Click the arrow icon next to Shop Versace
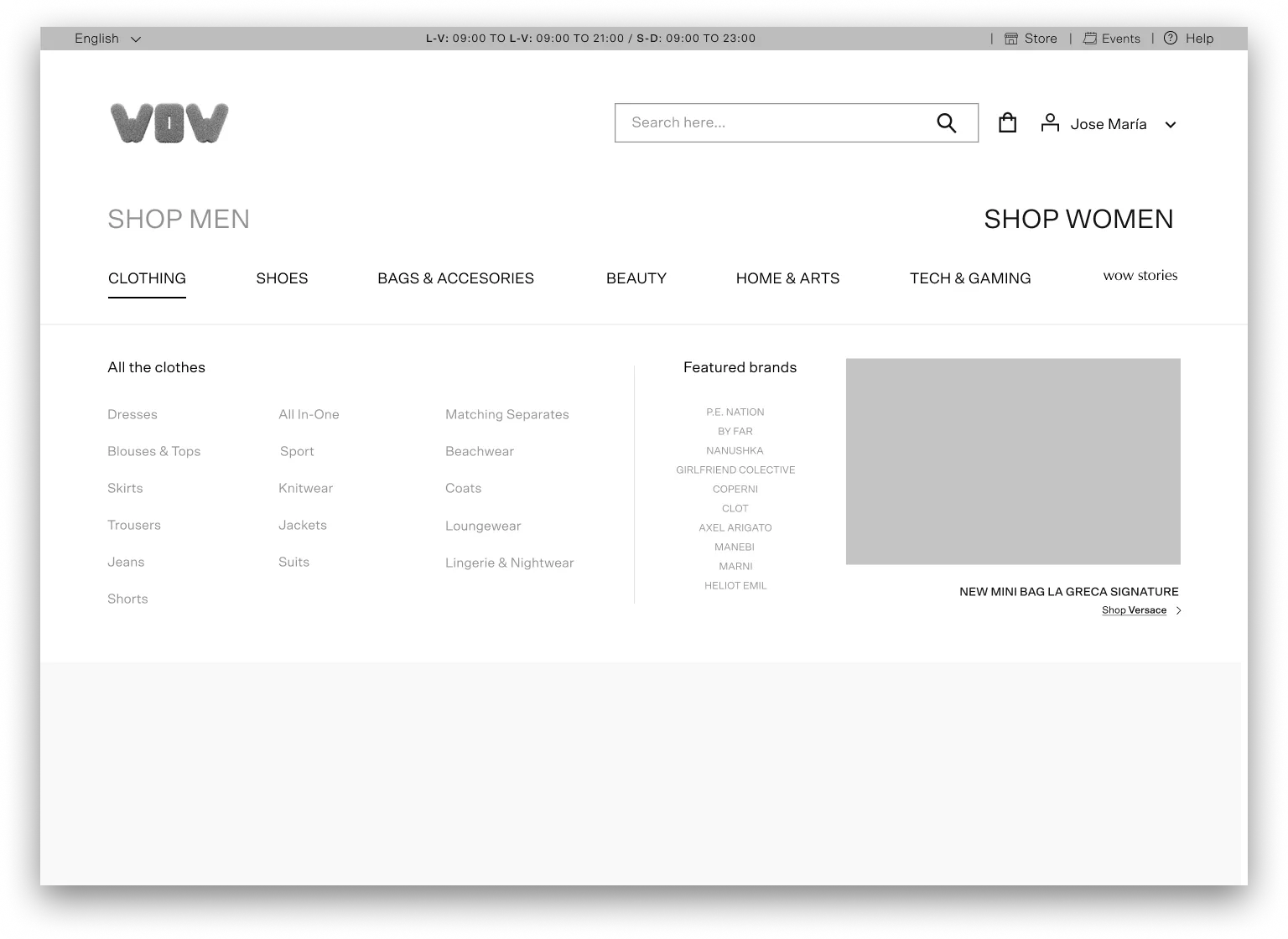 point(1177,610)
